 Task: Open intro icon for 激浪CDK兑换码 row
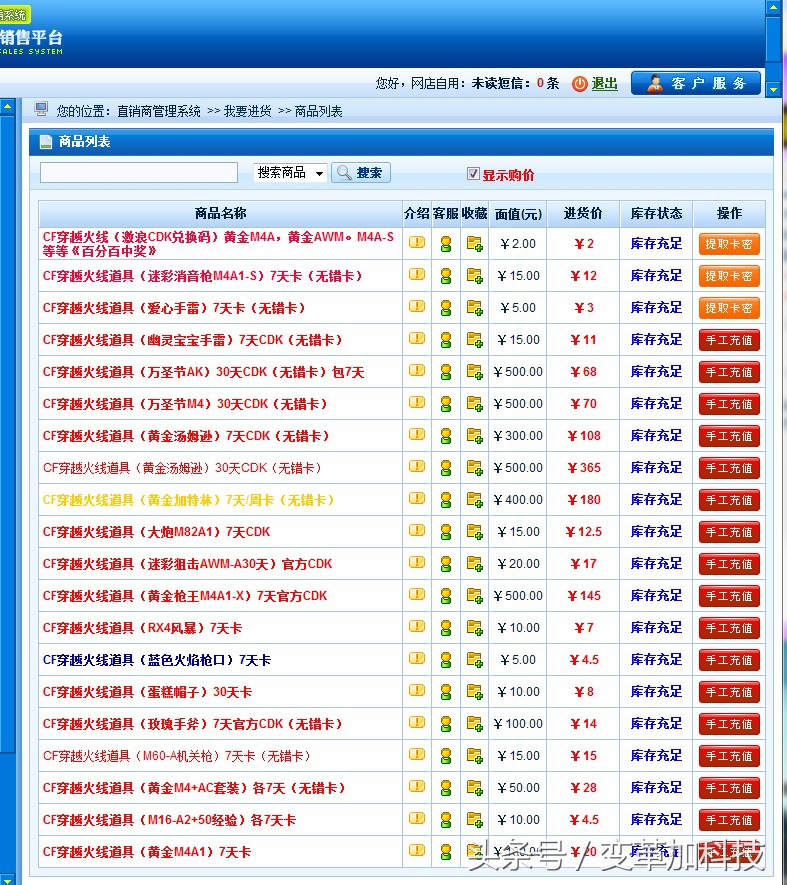[x=417, y=243]
